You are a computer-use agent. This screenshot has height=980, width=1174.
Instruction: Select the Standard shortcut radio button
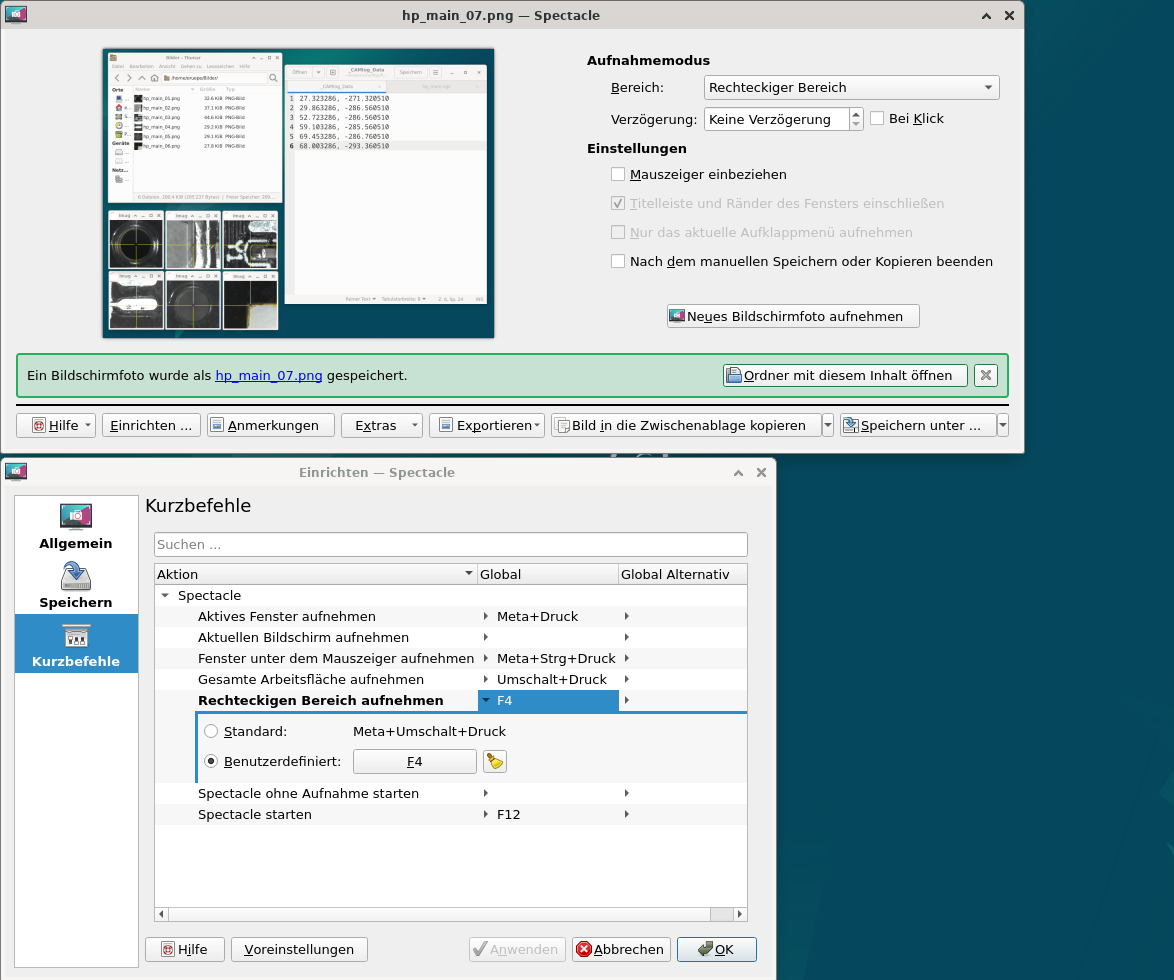tap(211, 731)
